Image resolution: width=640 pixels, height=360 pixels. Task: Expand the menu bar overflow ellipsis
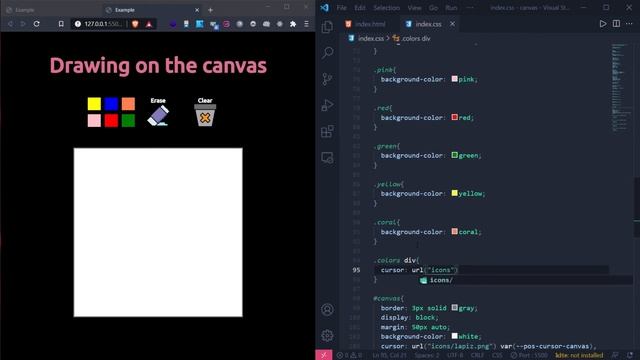(x=470, y=8)
